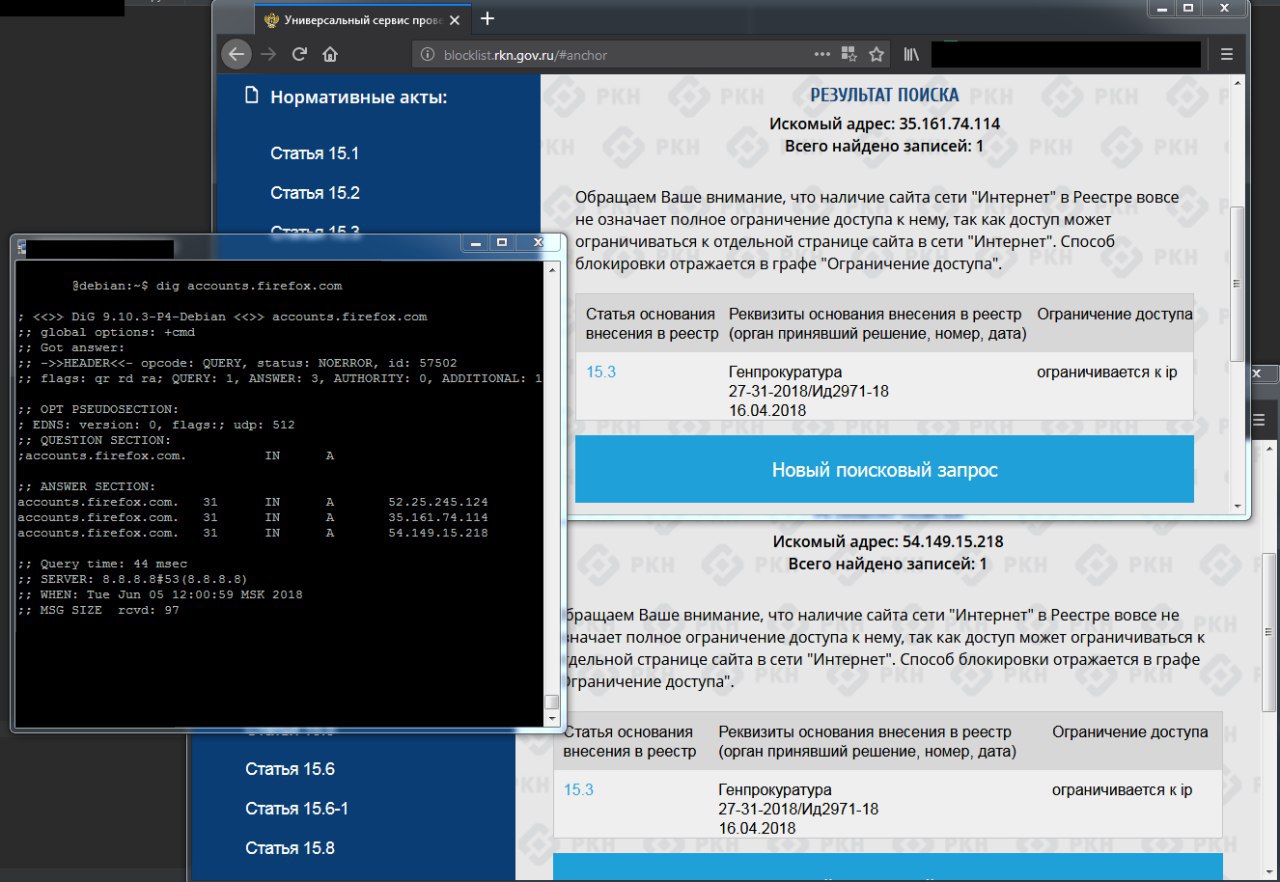1280x882 pixels.
Task: Click the terminal scrollbar's lower down arrow
Action: [x=551, y=718]
